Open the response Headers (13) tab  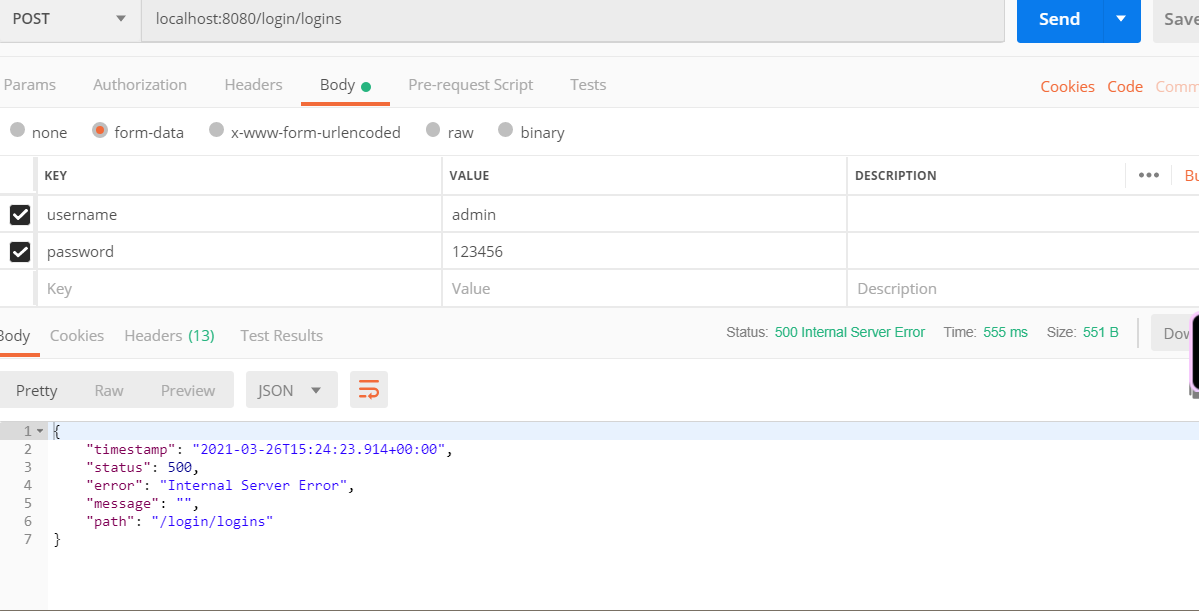[x=169, y=336]
